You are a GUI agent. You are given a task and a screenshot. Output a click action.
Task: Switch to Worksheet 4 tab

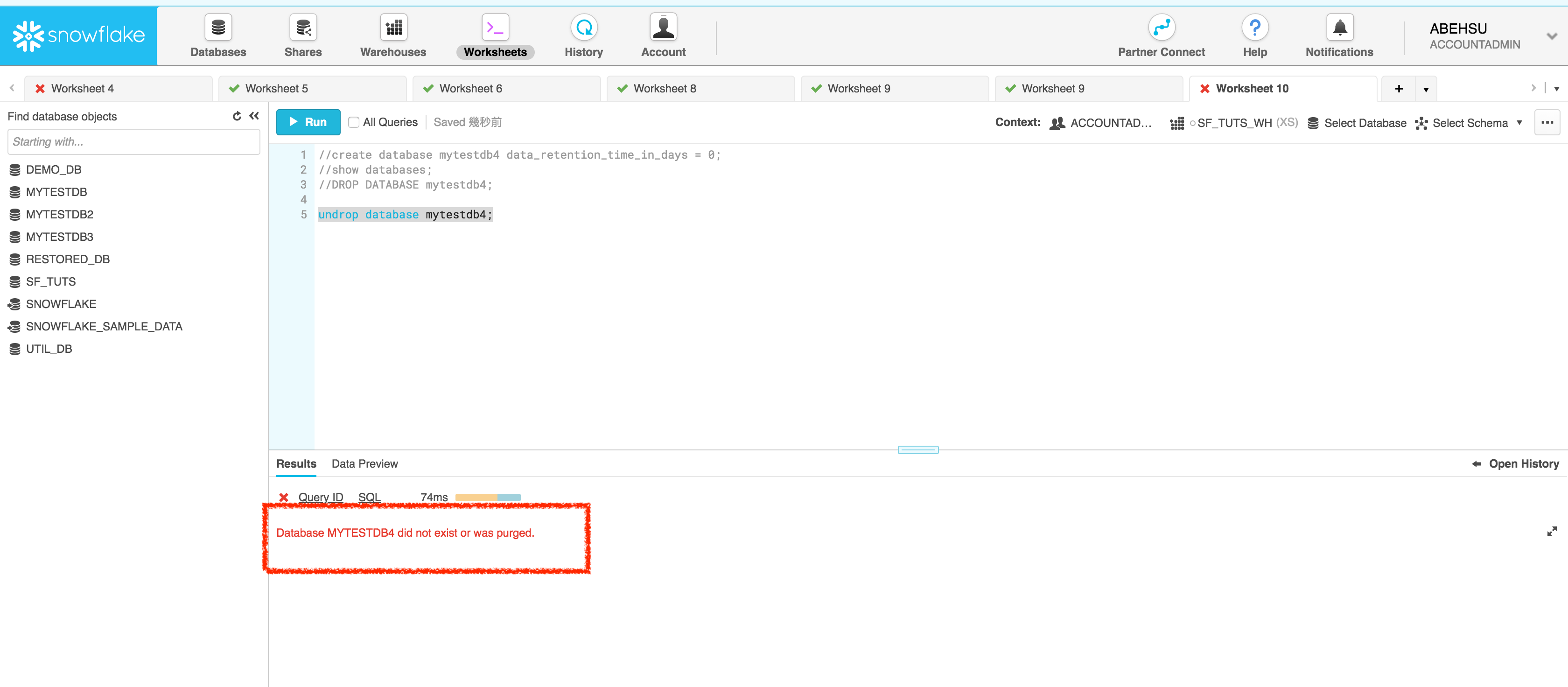118,89
